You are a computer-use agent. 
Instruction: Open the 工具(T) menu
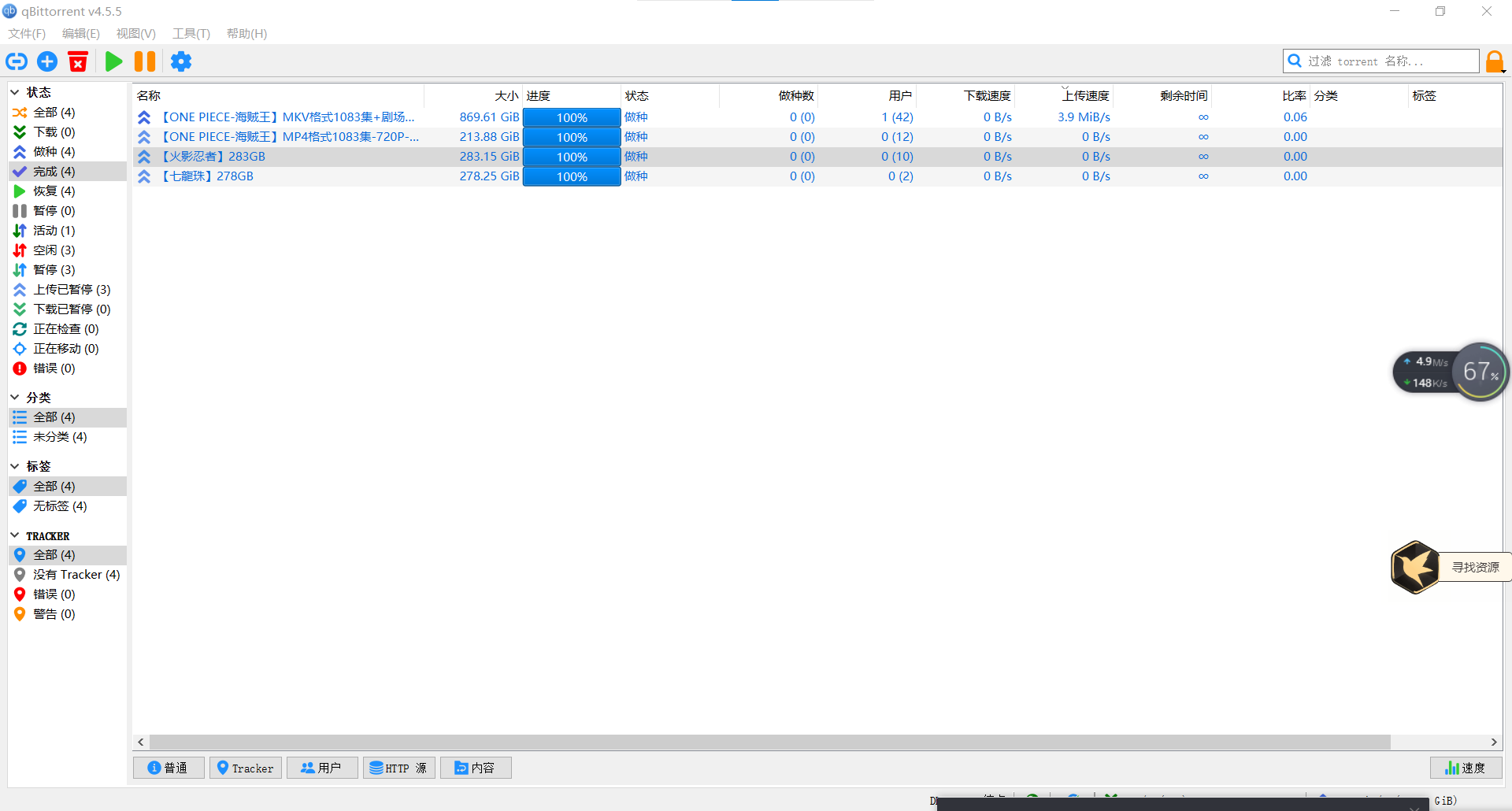coord(191,33)
